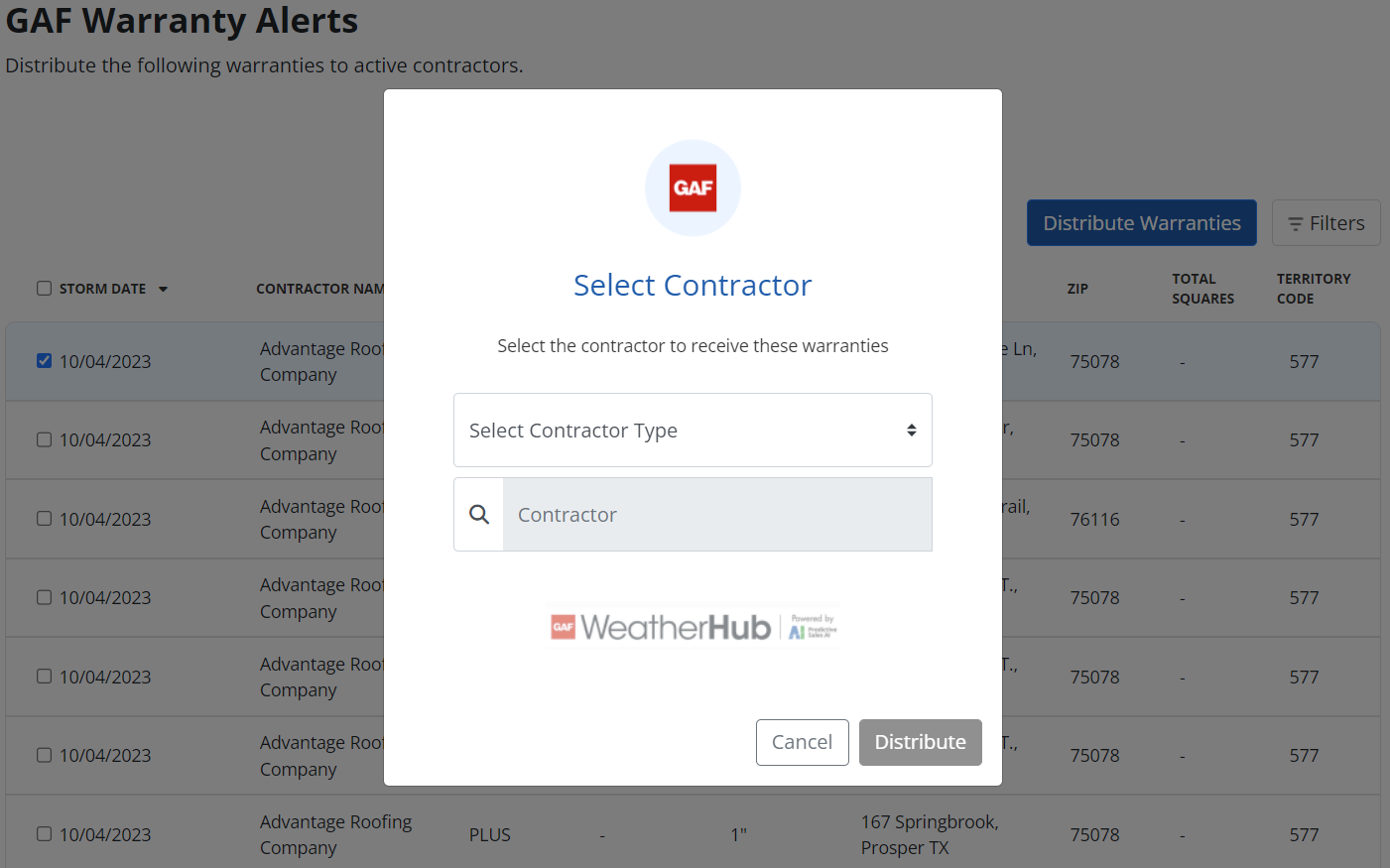1390x868 pixels.
Task: Click the Distribute Warranties button
Action: click(1141, 223)
